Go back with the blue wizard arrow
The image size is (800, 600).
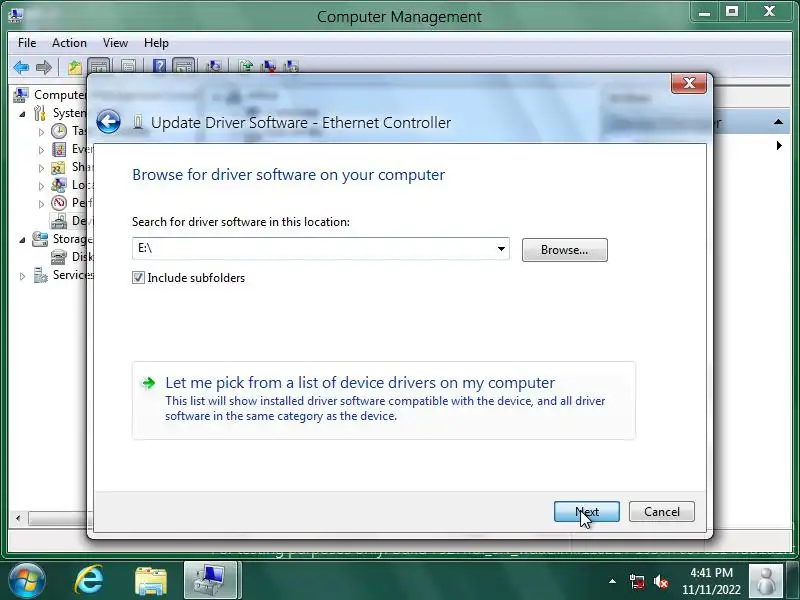(x=108, y=122)
